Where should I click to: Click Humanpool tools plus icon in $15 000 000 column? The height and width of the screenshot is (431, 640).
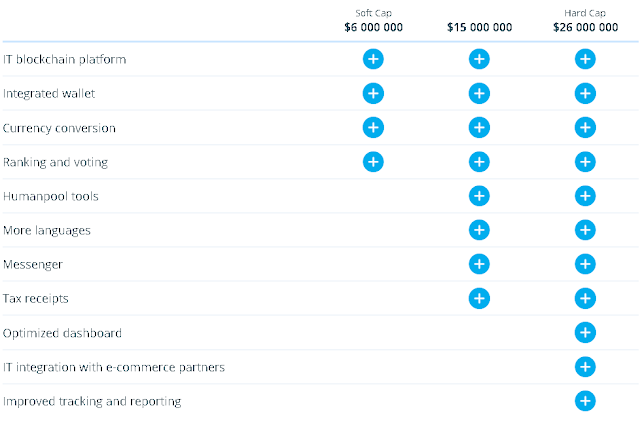[x=479, y=196]
